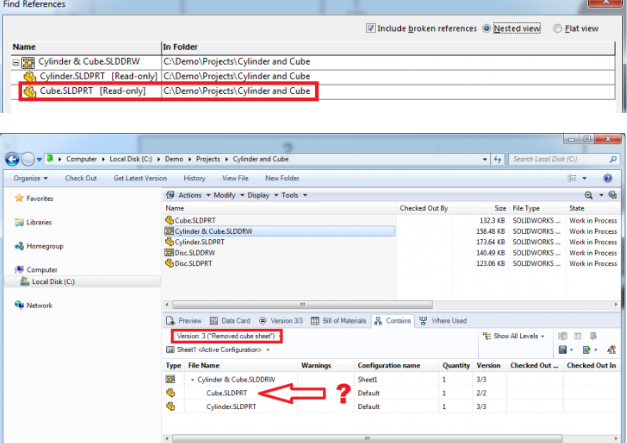Toggle Include broken references checkbox
The height and width of the screenshot is (443, 627).
click(371, 28)
